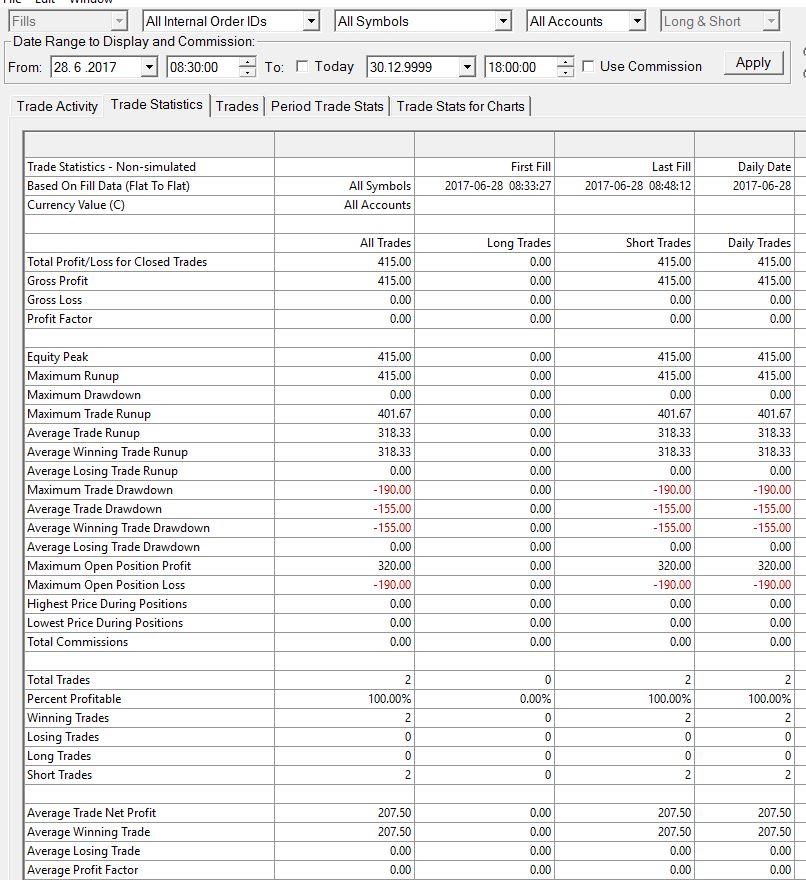This screenshot has width=806, height=880.
Task: Open the To date 30.12.9999 dropdown arrow
Action: (467, 67)
